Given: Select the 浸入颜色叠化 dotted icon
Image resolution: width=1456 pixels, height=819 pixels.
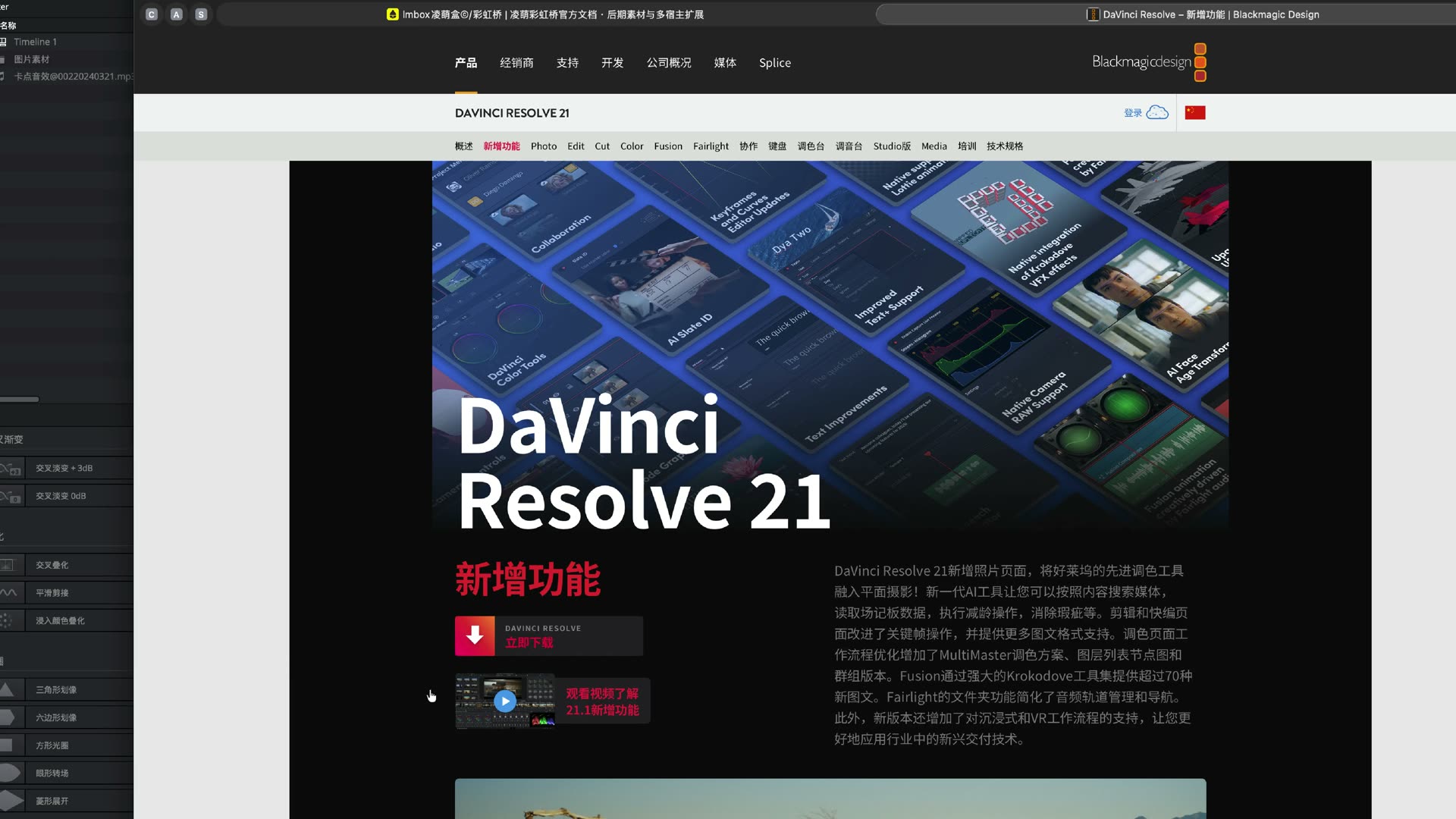Looking at the screenshot, I should pos(7,620).
